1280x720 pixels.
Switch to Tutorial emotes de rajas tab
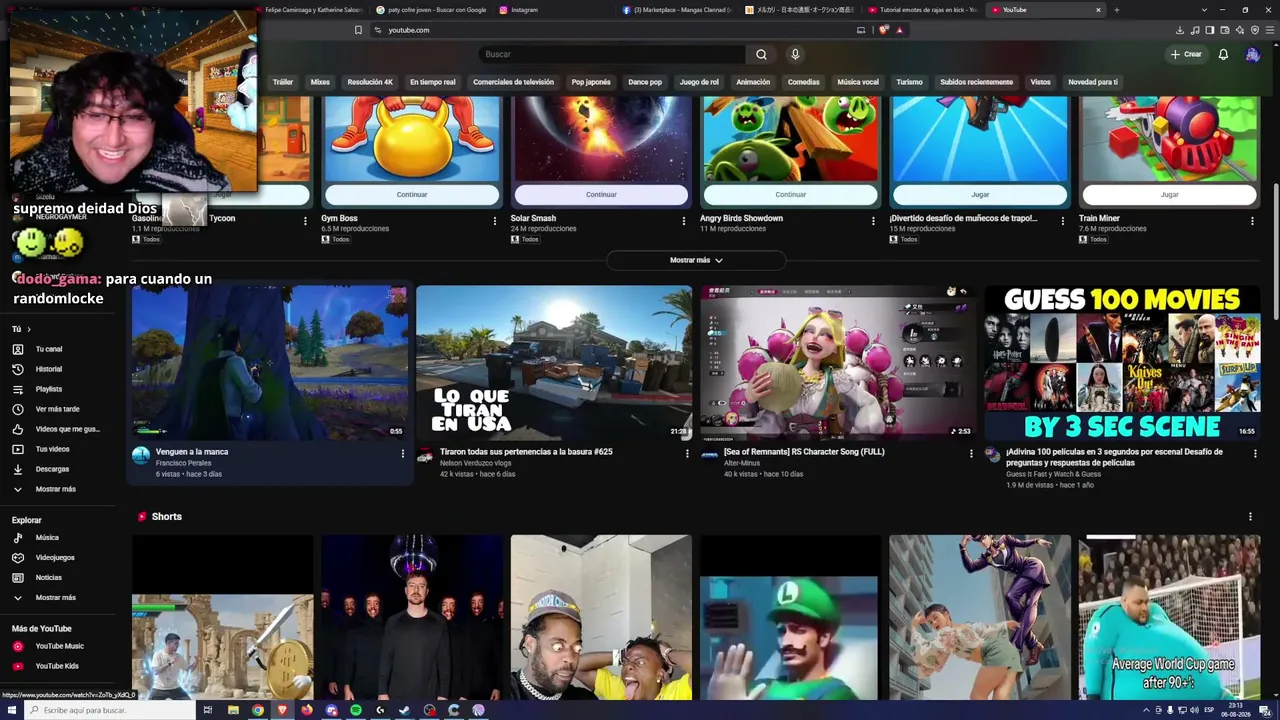click(x=923, y=10)
